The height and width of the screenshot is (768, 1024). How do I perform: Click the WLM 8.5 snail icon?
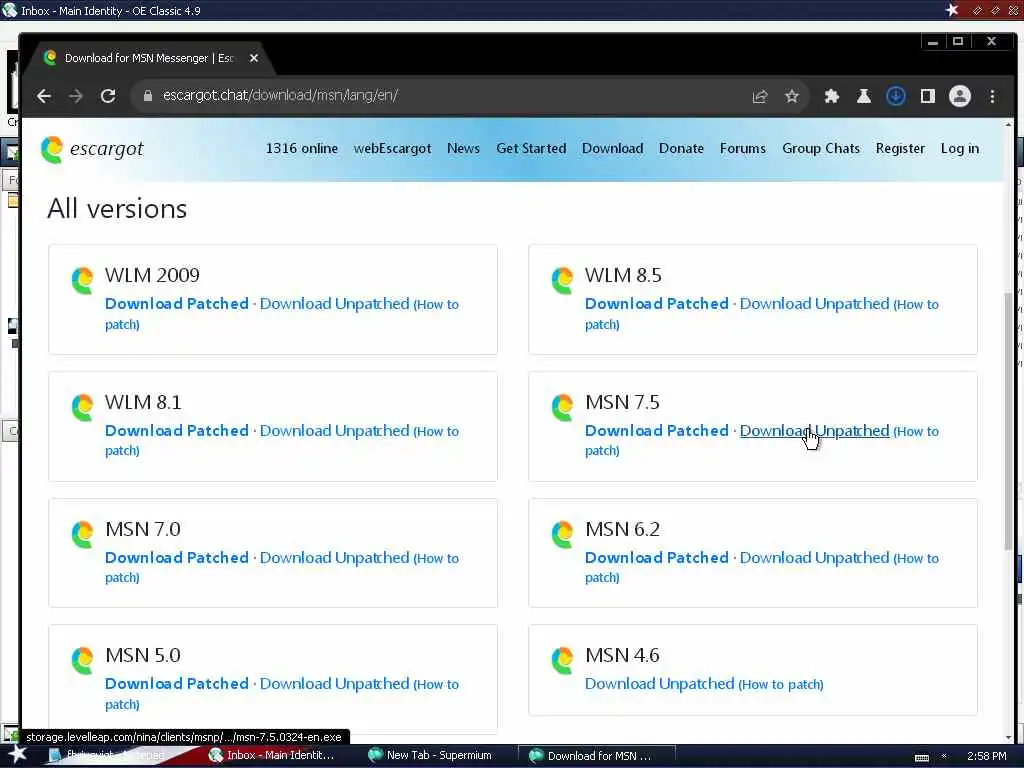[x=562, y=280]
